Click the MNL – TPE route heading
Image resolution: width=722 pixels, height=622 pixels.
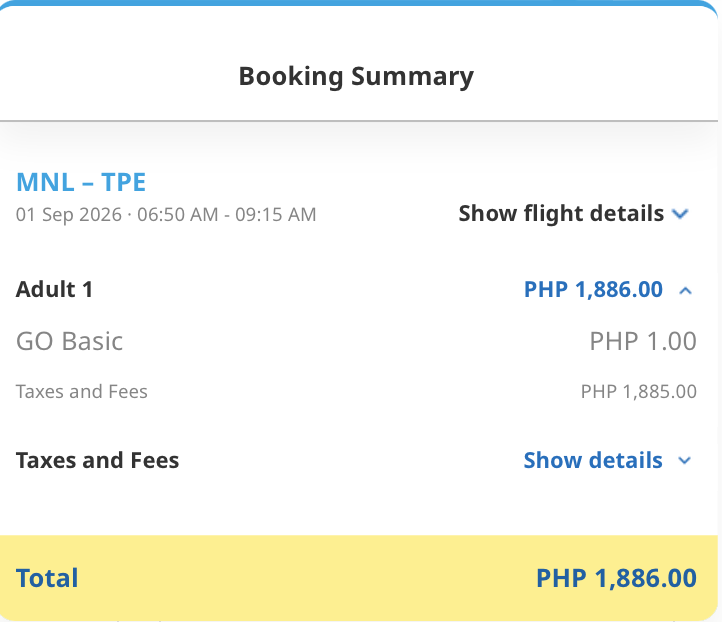pos(81,182)
